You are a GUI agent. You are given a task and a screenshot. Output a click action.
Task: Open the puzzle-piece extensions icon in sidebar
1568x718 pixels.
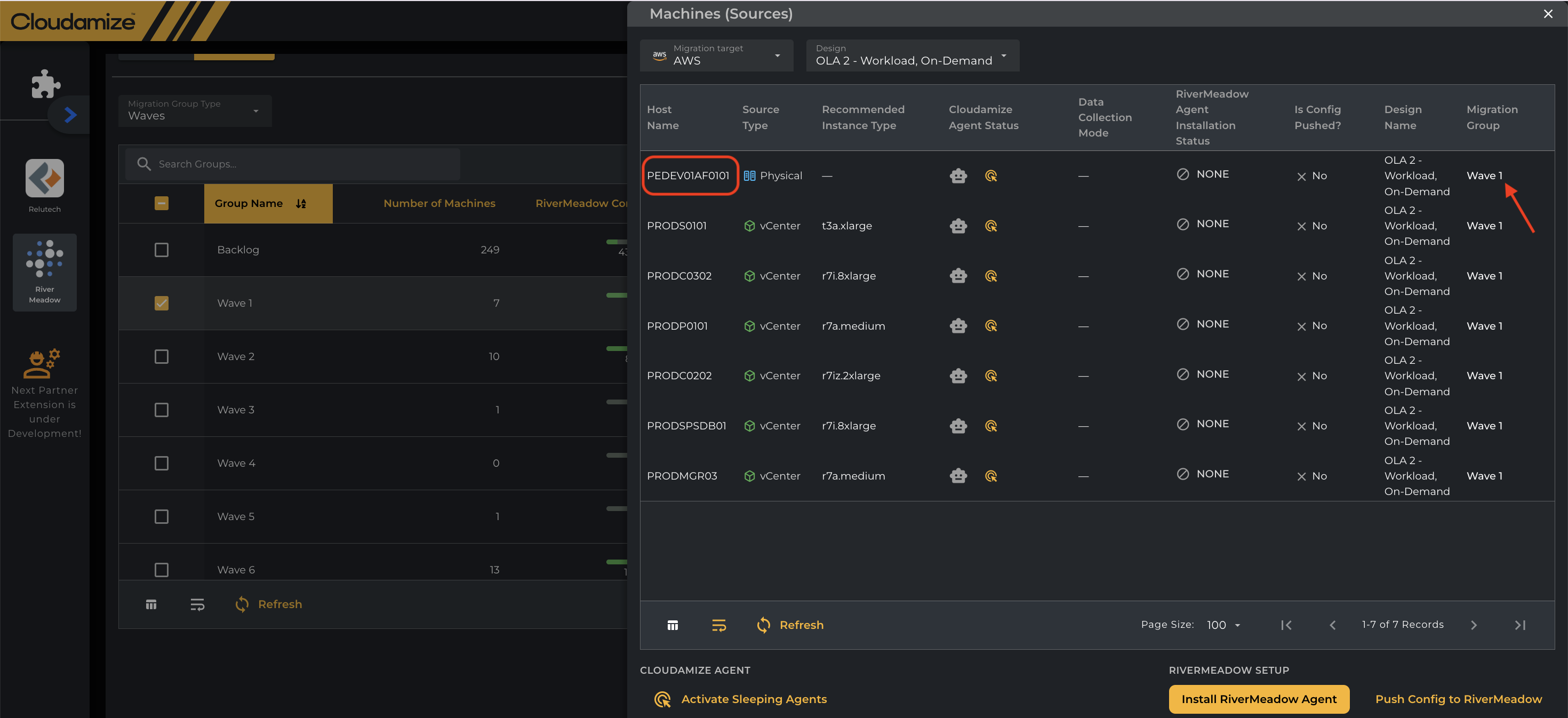tap(46, 83)
